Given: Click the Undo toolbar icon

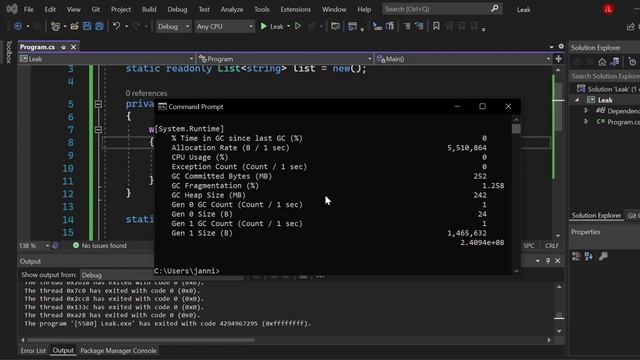Looking at the screenshot, I should pos(116,26).
